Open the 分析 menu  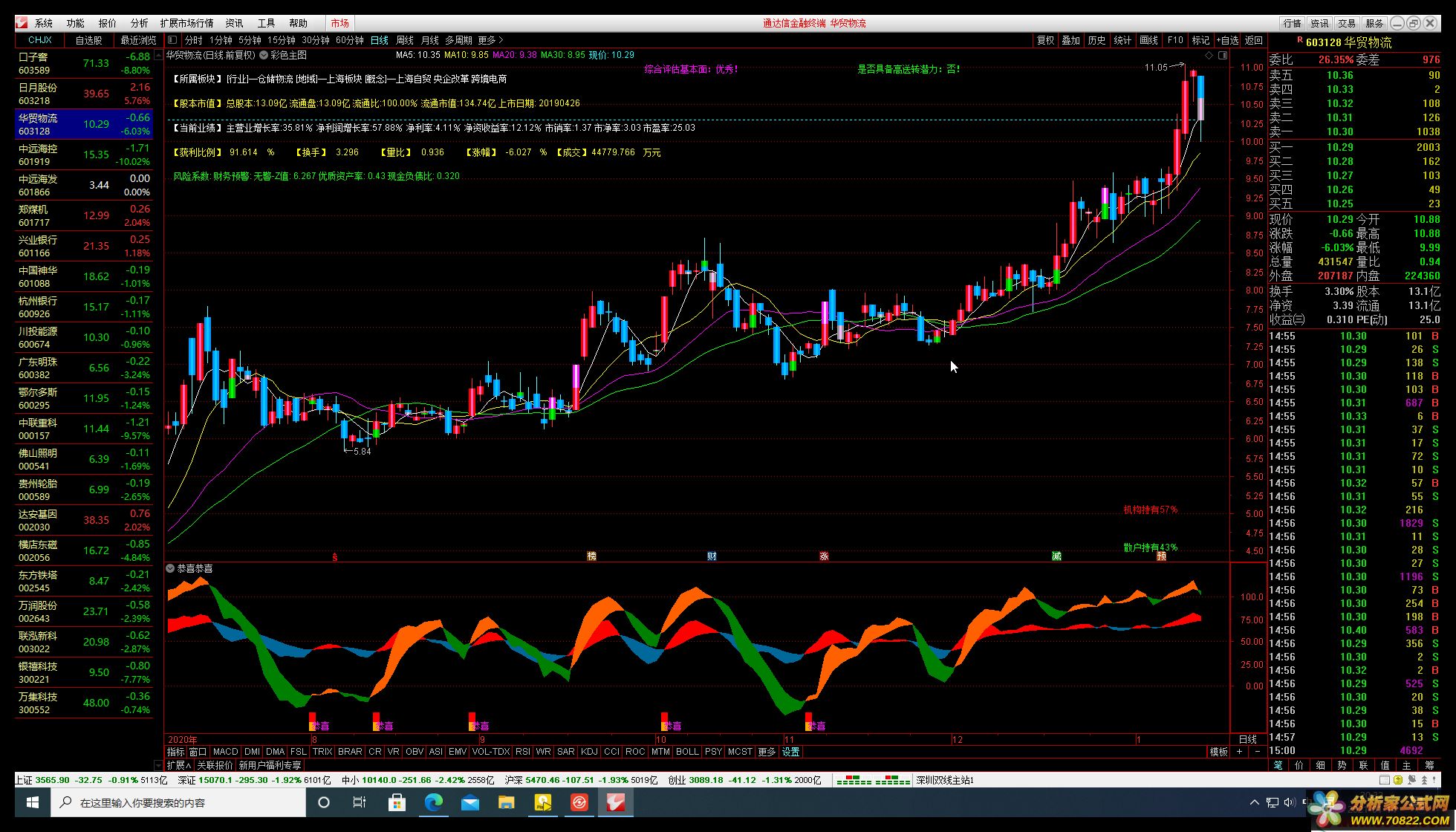pyautogui.click(x=140, y=23)
